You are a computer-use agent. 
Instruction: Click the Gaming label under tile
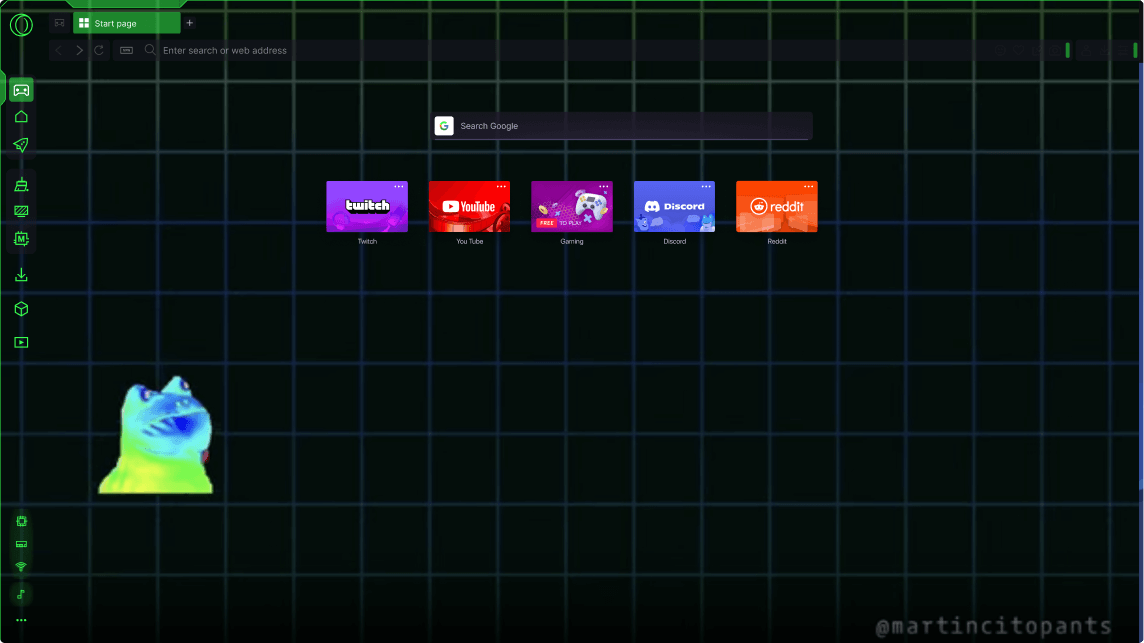pyautogui.click(x=572, y=242)
